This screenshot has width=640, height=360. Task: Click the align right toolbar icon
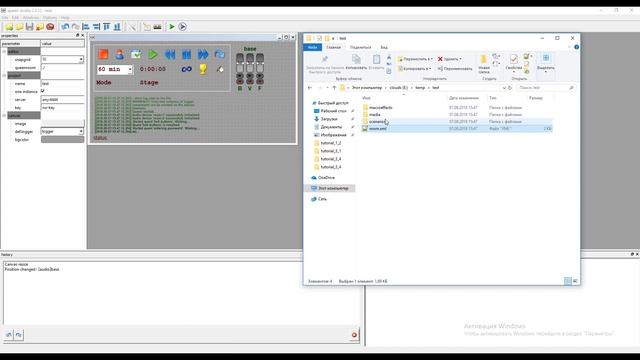pos(96,27)
